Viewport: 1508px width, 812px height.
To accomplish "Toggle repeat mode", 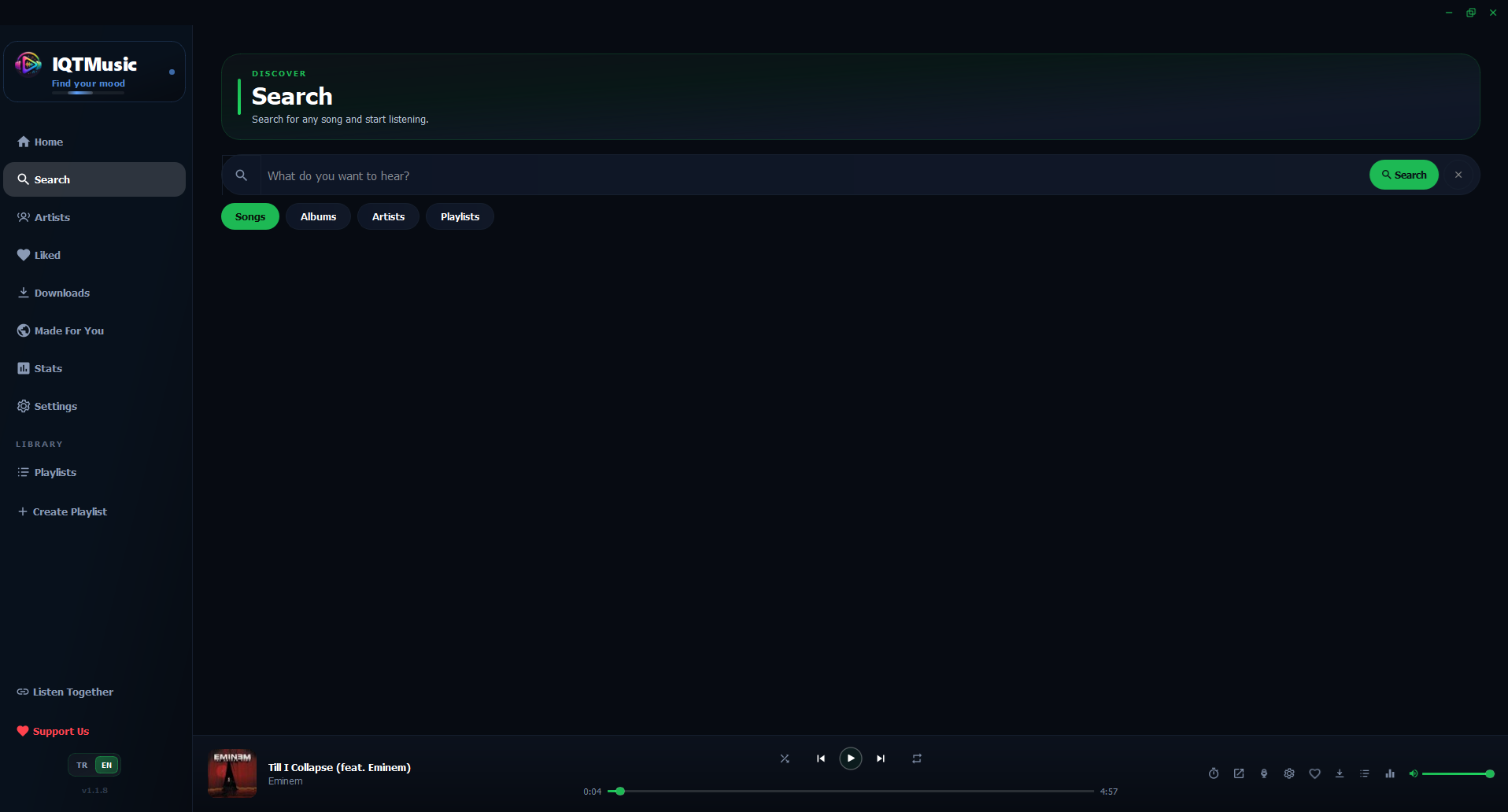I will coord(917,758).
